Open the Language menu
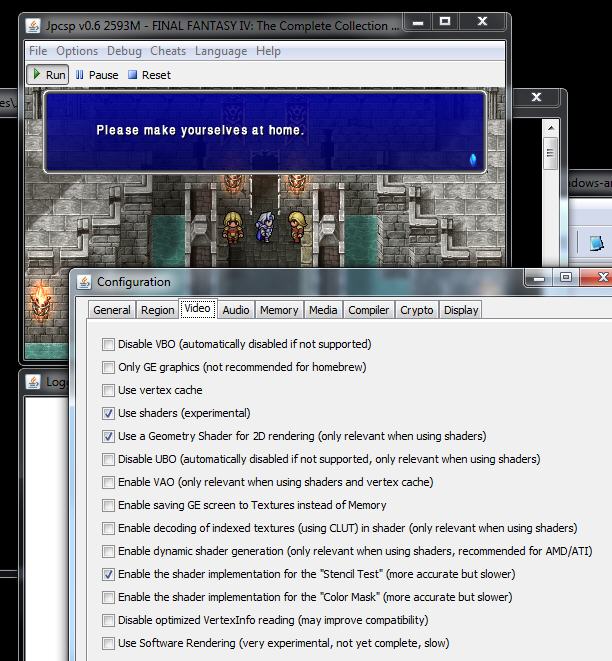 [x=221, y=51]
